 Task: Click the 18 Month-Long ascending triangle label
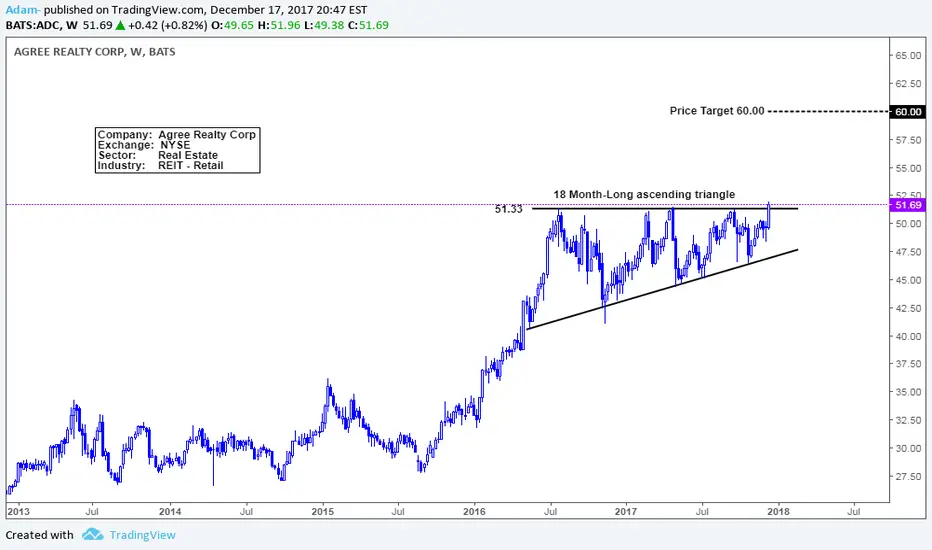point(644,194)
